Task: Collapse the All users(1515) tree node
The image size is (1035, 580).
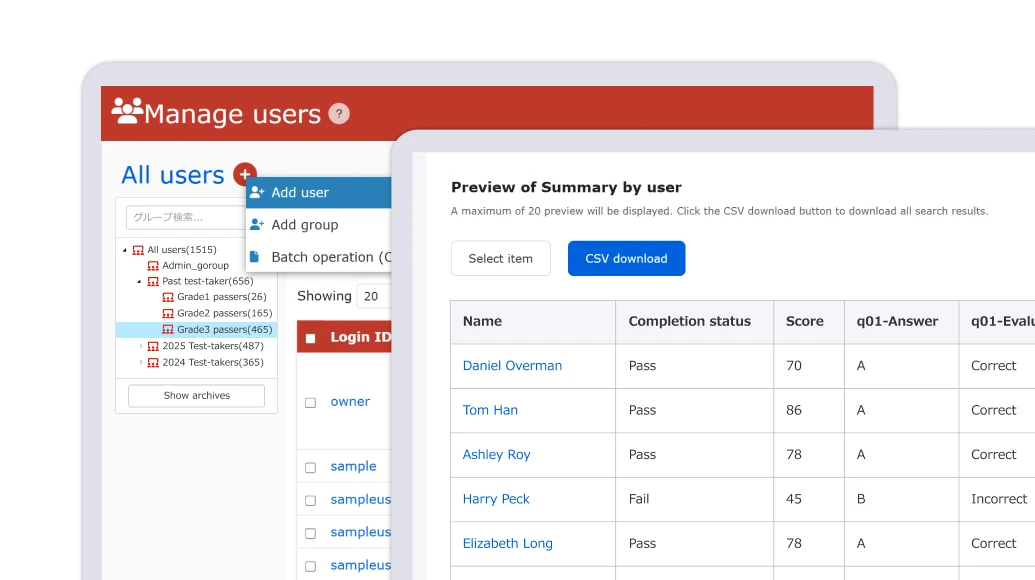Action: click(x=126, y=249)
